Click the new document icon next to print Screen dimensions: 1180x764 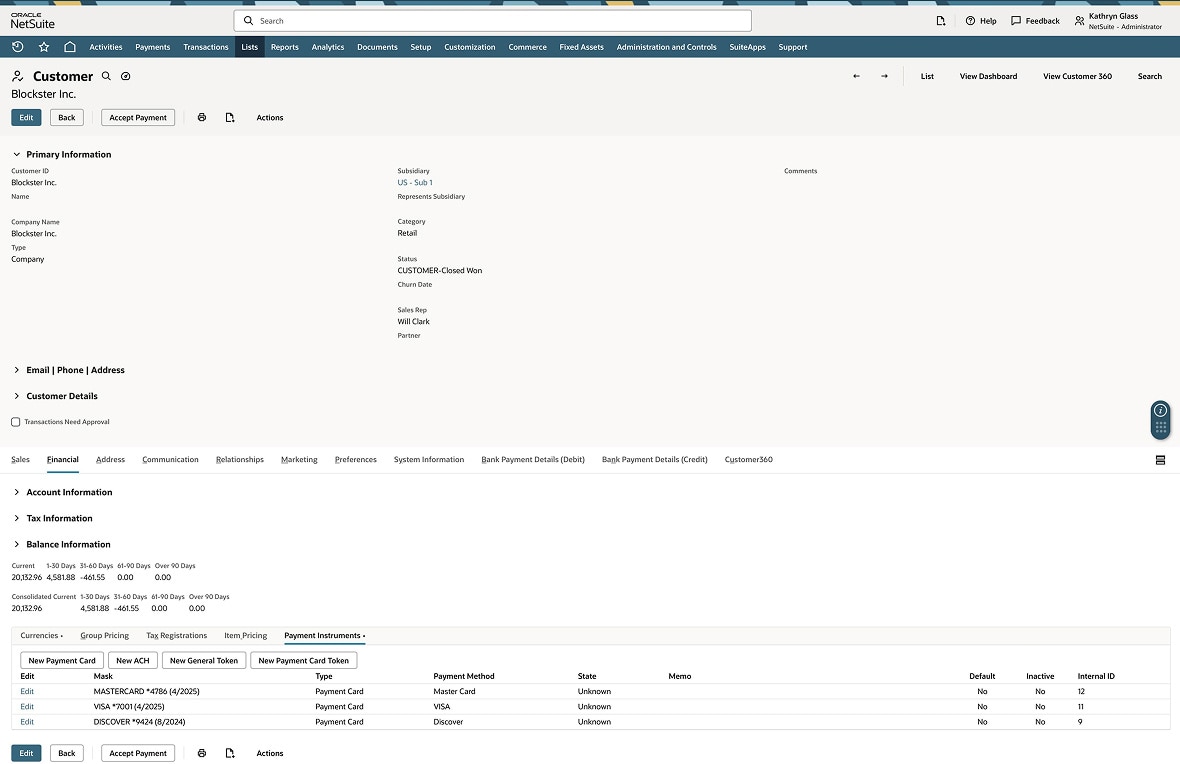(x=230, y=117)
